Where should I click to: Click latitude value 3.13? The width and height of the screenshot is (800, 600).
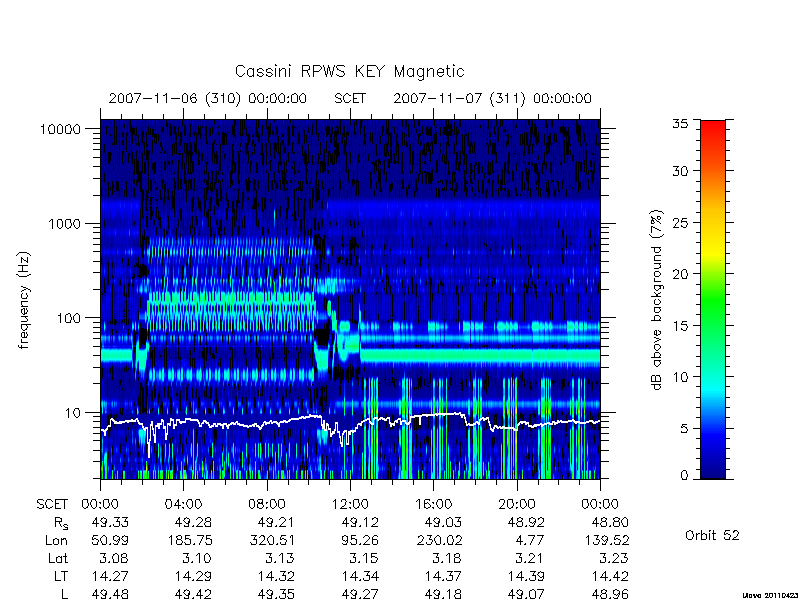pos(281,559)
